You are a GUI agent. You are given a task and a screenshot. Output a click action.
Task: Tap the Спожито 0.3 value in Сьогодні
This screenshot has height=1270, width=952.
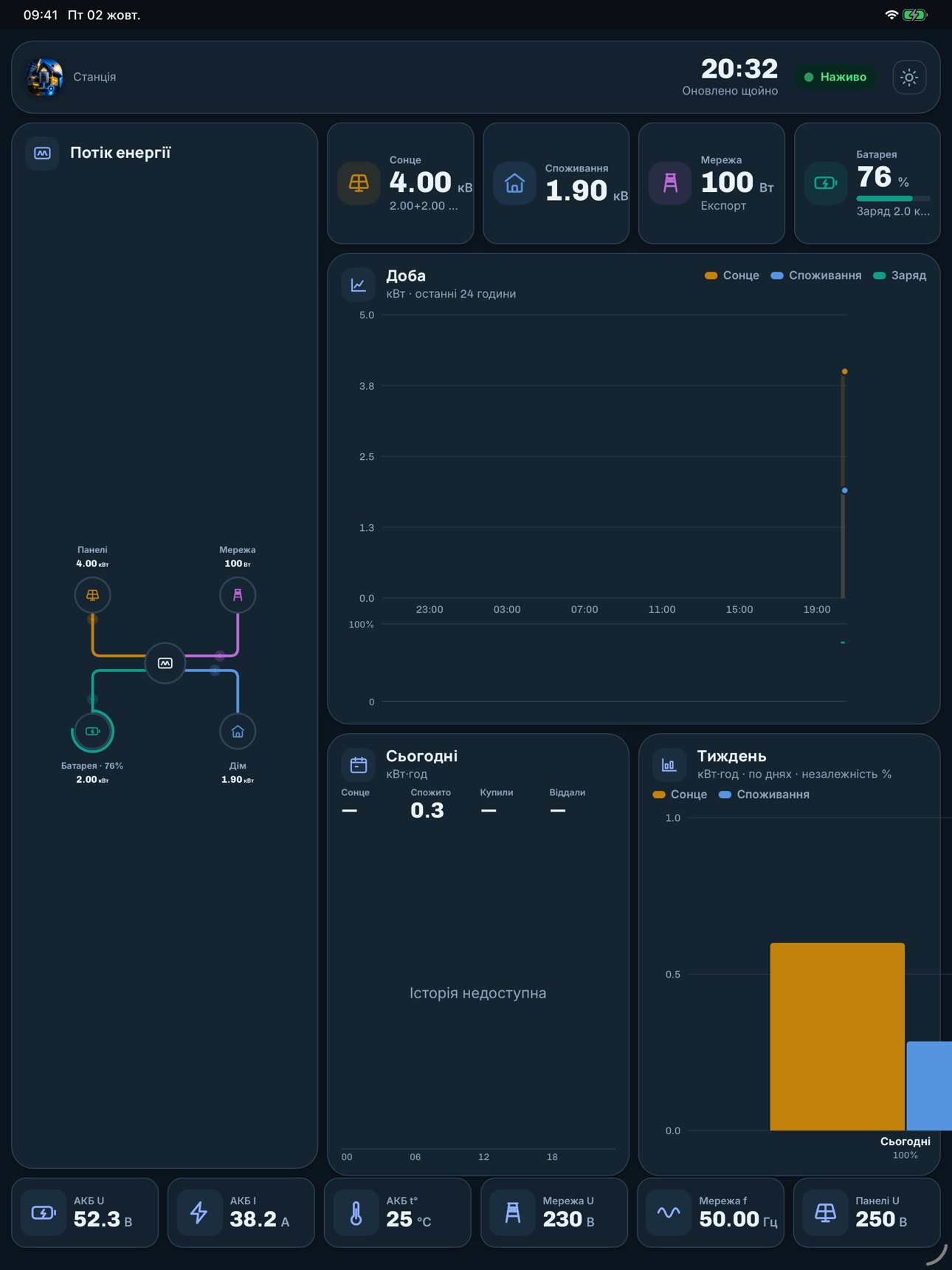(427, 810)
